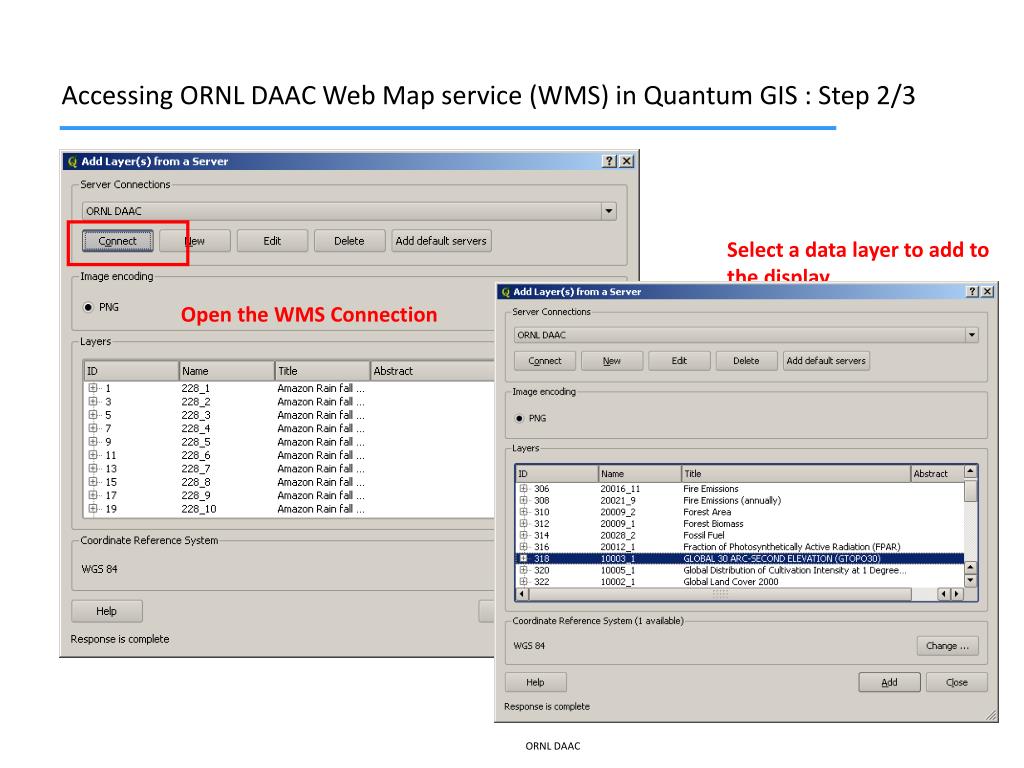The height and width of the screenshot is (768, 1024).
Task: Select GLOBAL 30 ARC-SECOND ELEVATION (GTOPO30) row
Action: click(740, 558)
